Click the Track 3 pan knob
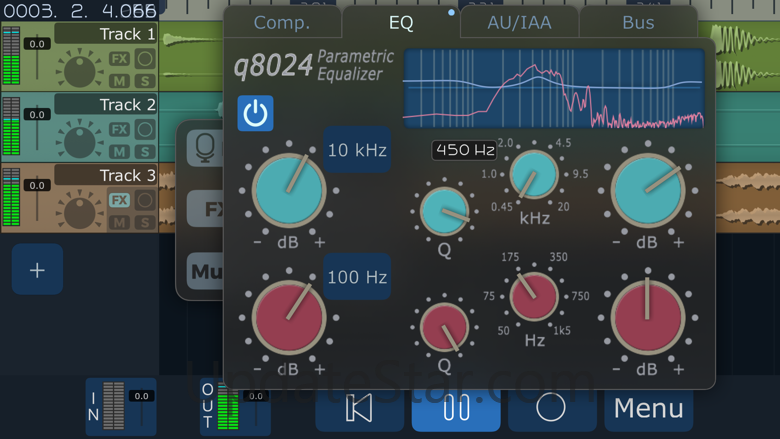Viewport: 780px width, 439px height. [x=80, y=212]
